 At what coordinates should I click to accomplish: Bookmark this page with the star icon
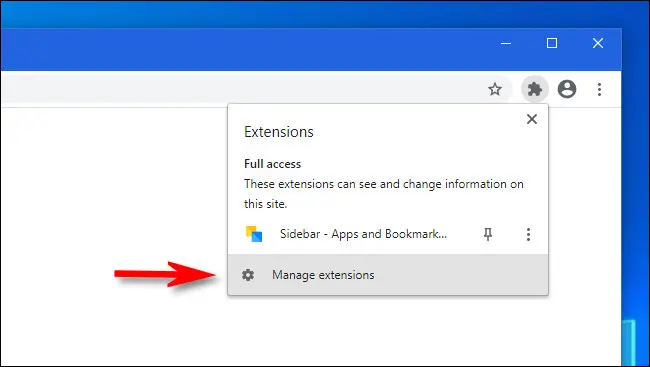click(x=495, y=89)
